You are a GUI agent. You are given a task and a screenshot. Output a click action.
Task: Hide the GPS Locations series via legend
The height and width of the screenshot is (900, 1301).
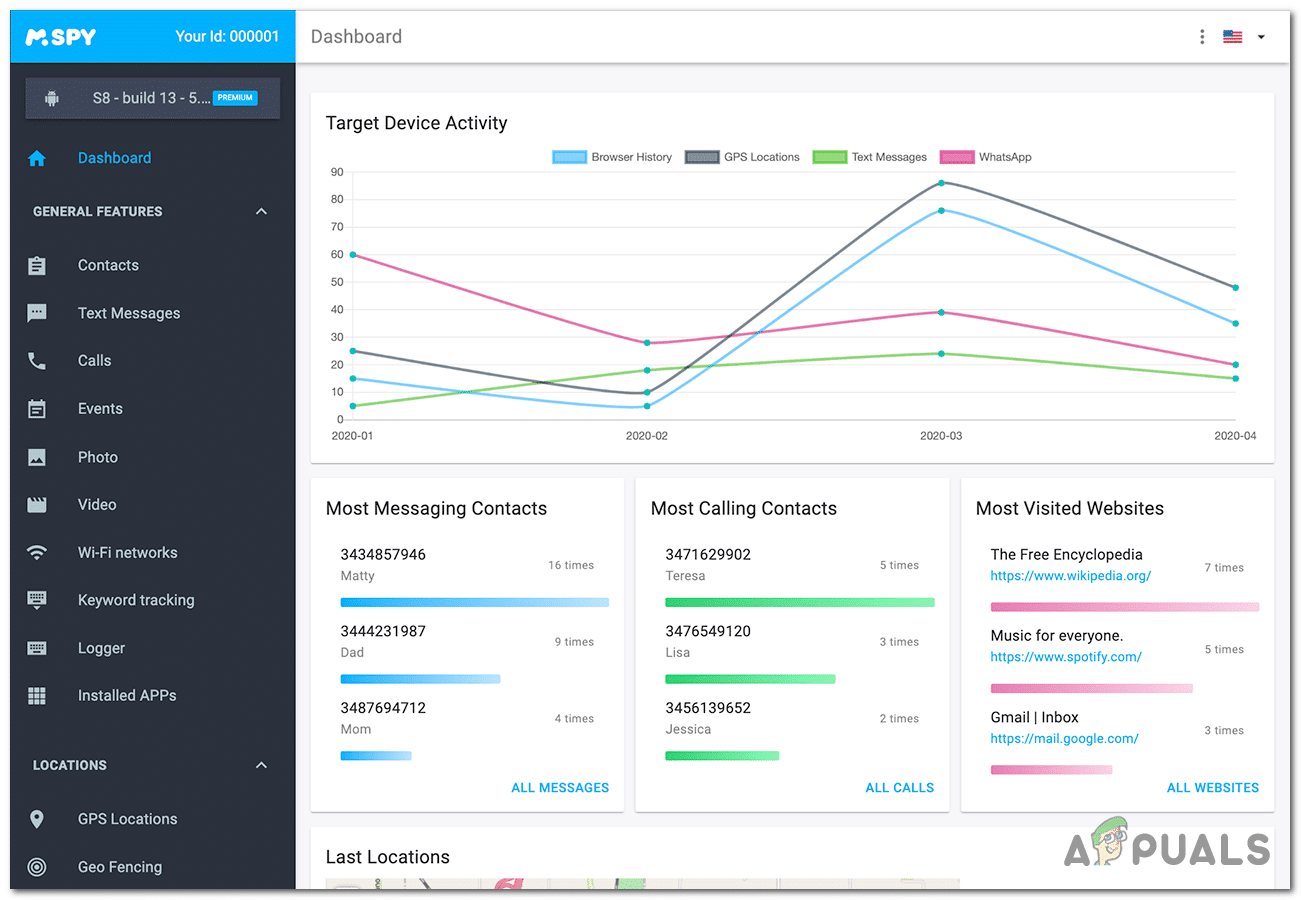point(742,157)
